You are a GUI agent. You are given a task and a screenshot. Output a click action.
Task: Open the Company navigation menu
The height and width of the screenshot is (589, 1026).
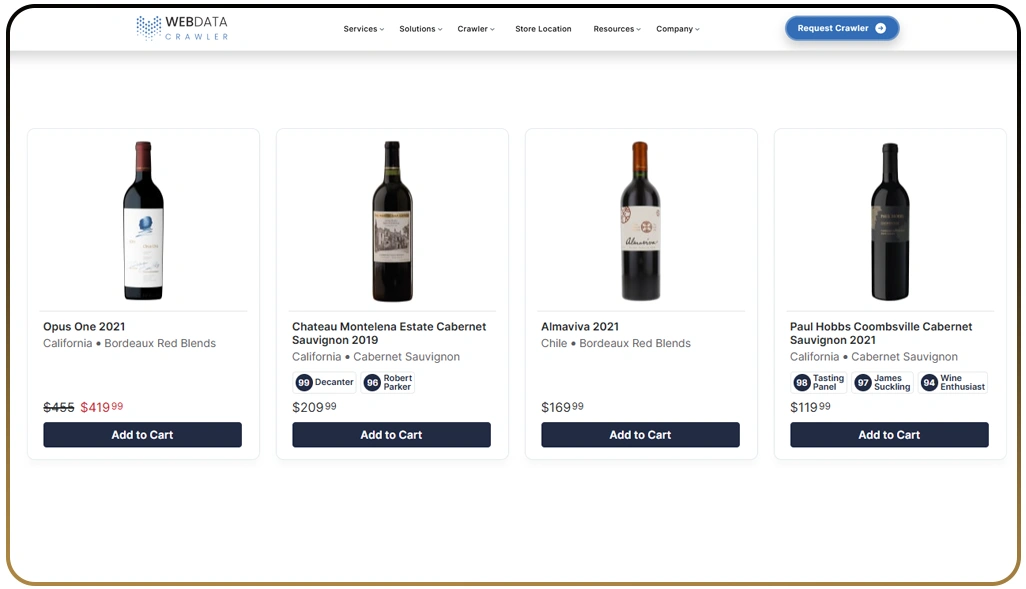coord(677,29)
